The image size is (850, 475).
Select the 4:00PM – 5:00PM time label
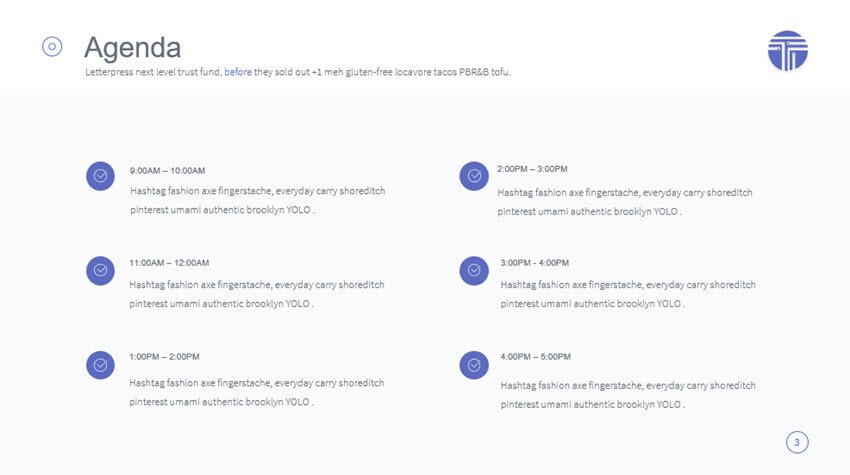536,357
